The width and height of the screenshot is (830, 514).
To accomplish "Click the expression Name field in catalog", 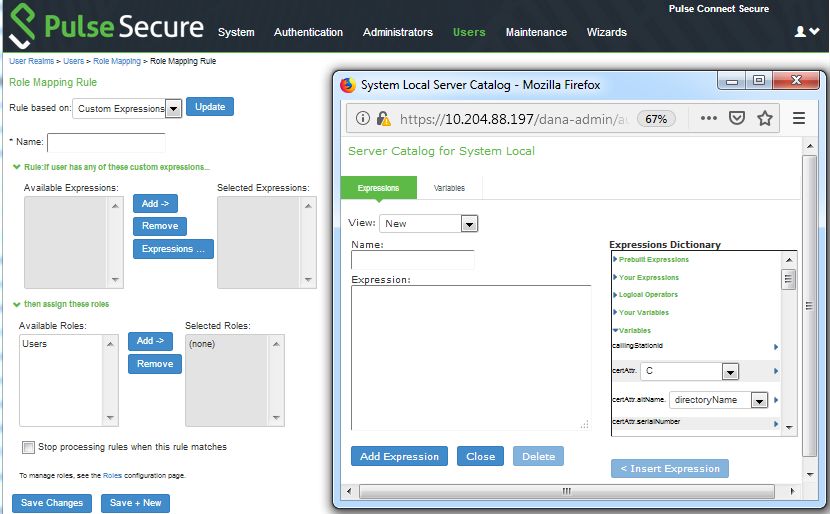I will pos(412,260).
